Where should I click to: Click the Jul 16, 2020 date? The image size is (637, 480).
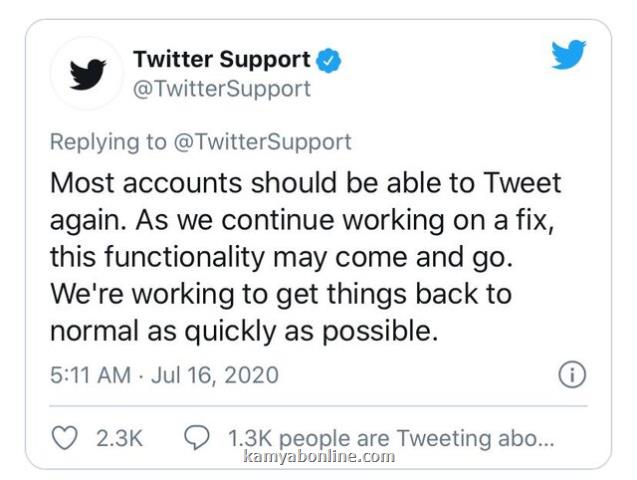[215, 375]
